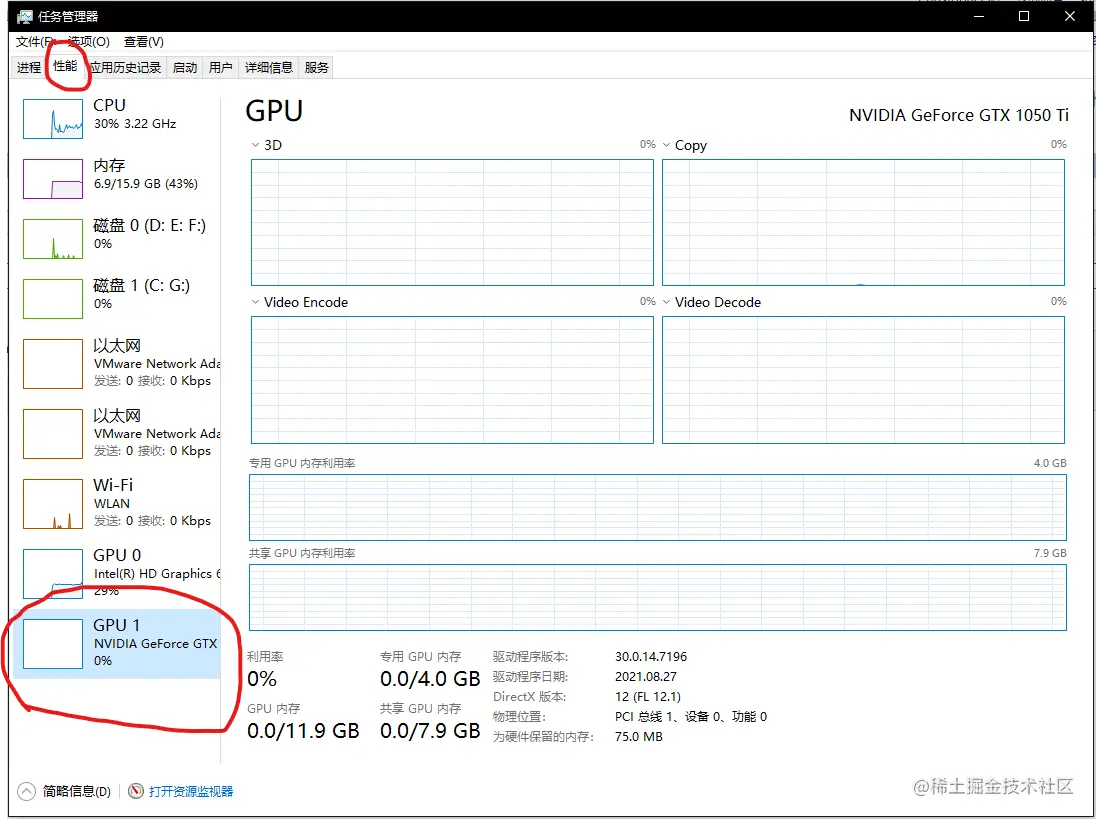
Task: Open the 查看(V) menu
Action: (143, 41)
